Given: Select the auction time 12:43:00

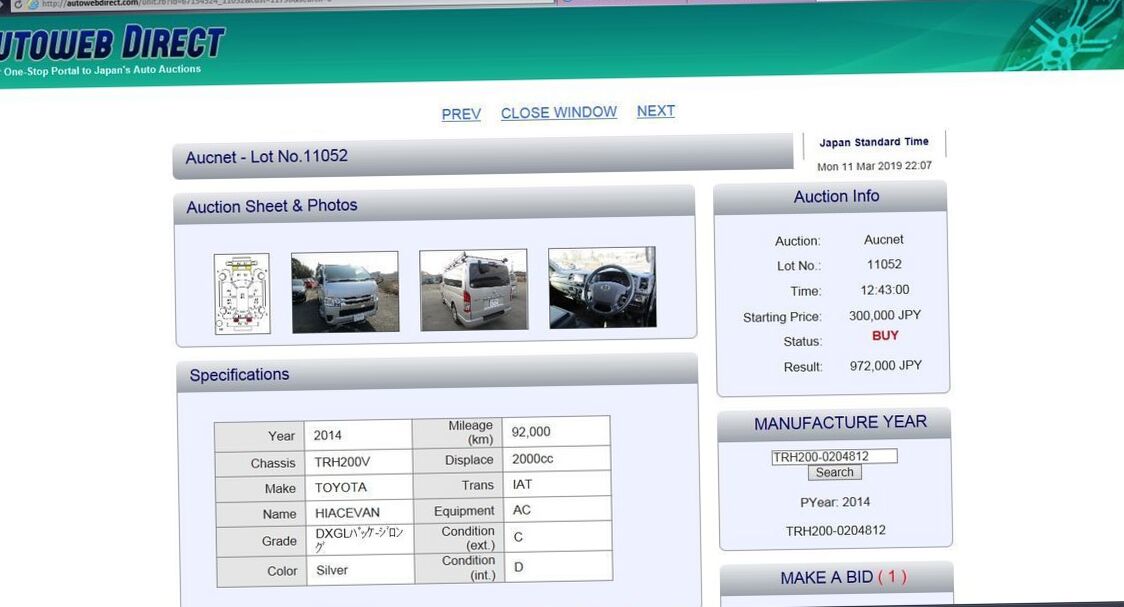Looking at the screenshot, I should tap(885, 290).
